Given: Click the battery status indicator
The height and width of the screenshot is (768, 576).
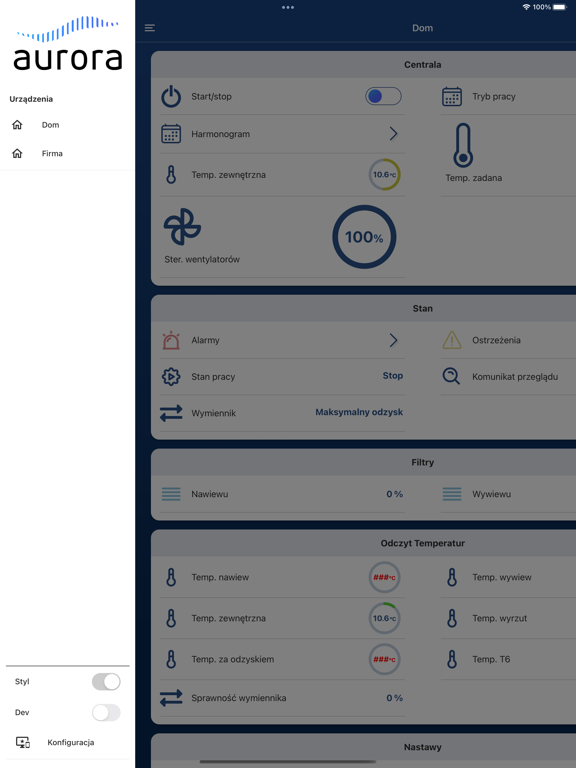Looking at the screenshot, I should tap(560, 7).
